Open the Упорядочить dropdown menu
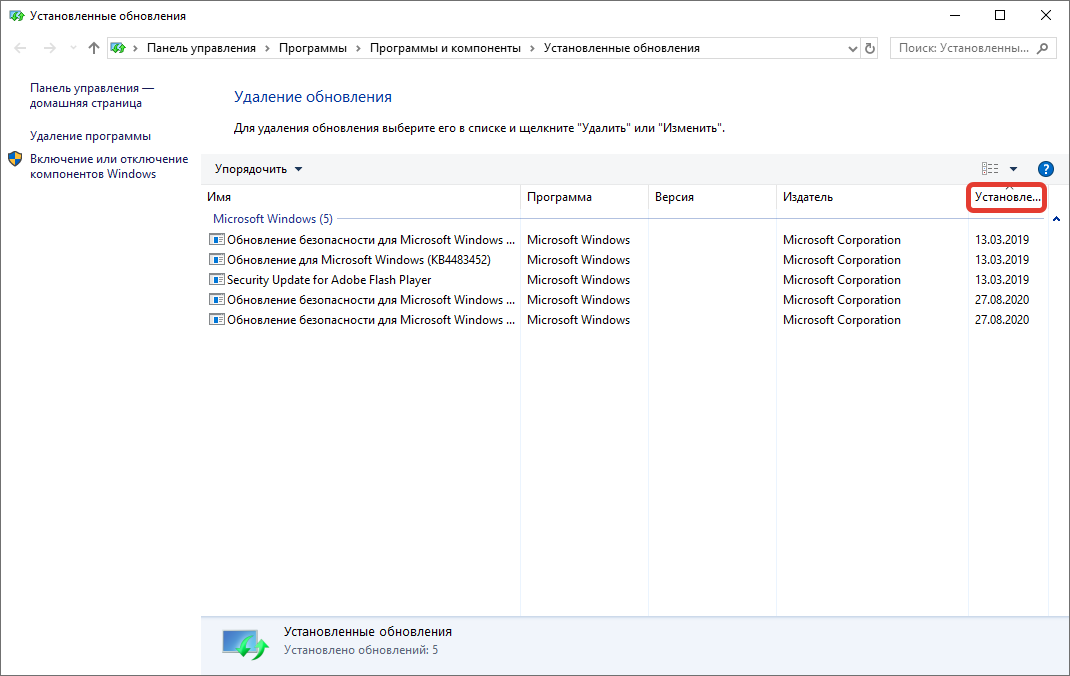 tap(258, 169)
